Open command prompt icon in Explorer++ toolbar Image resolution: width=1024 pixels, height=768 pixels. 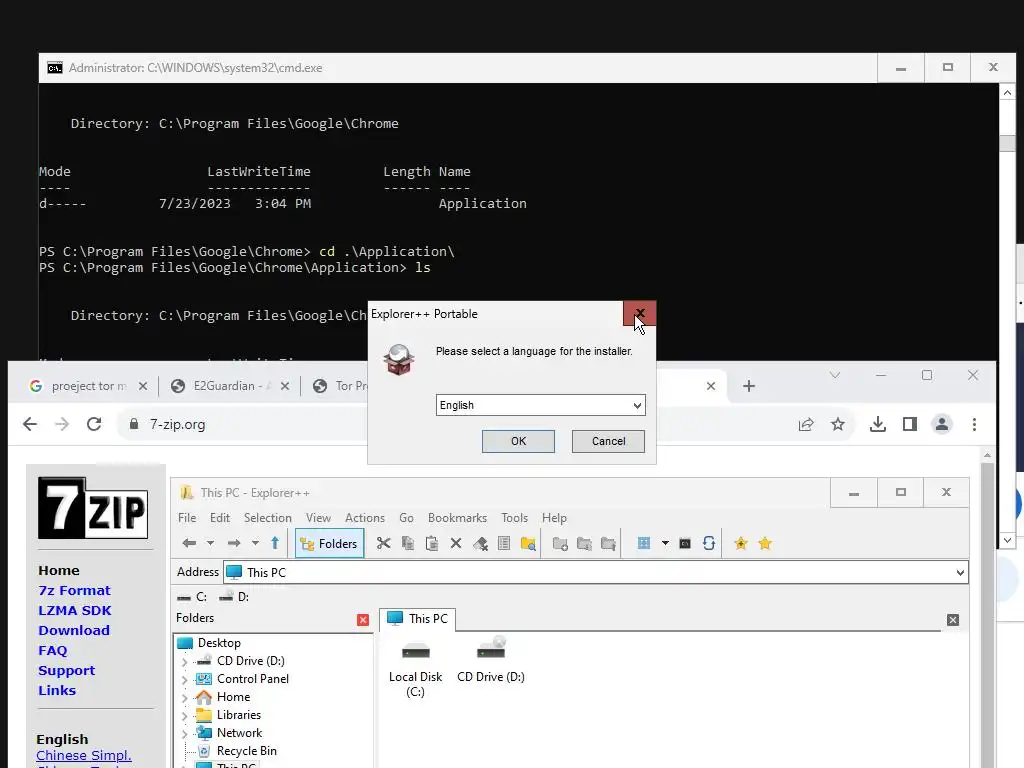tap(685, 543)
